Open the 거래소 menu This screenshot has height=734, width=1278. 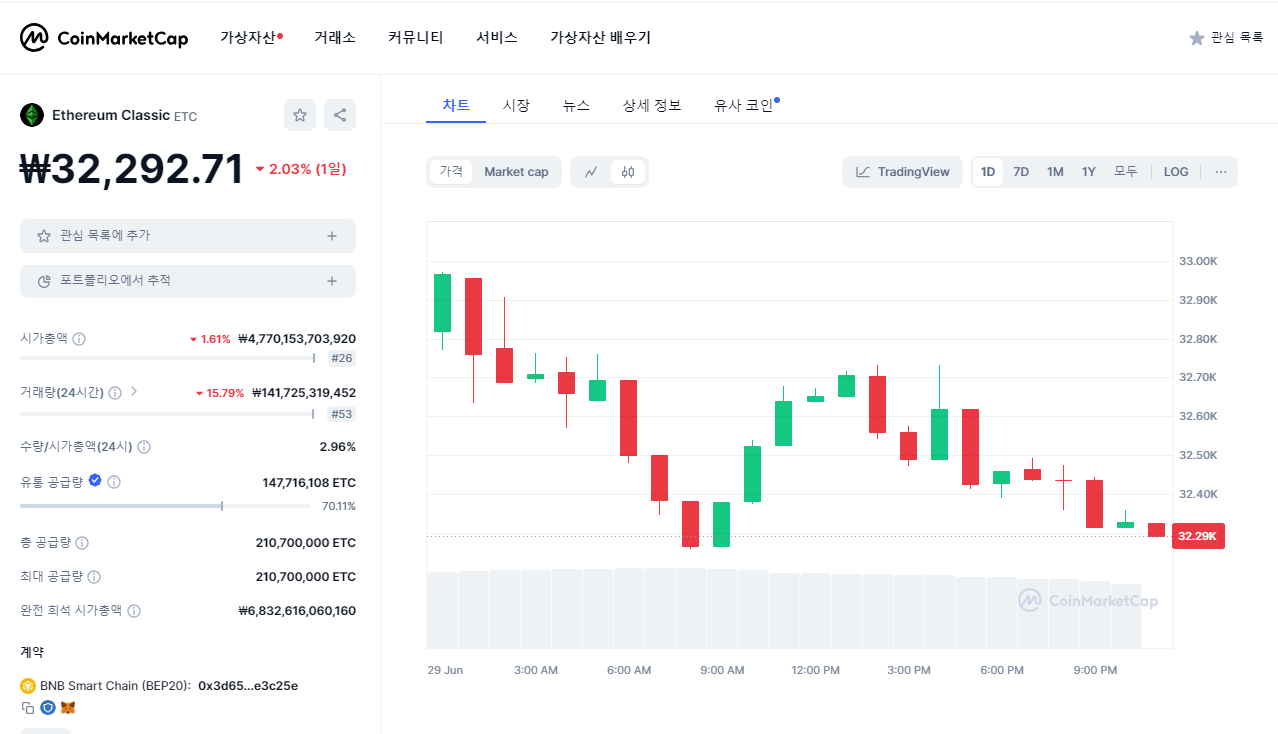[335, 38]
